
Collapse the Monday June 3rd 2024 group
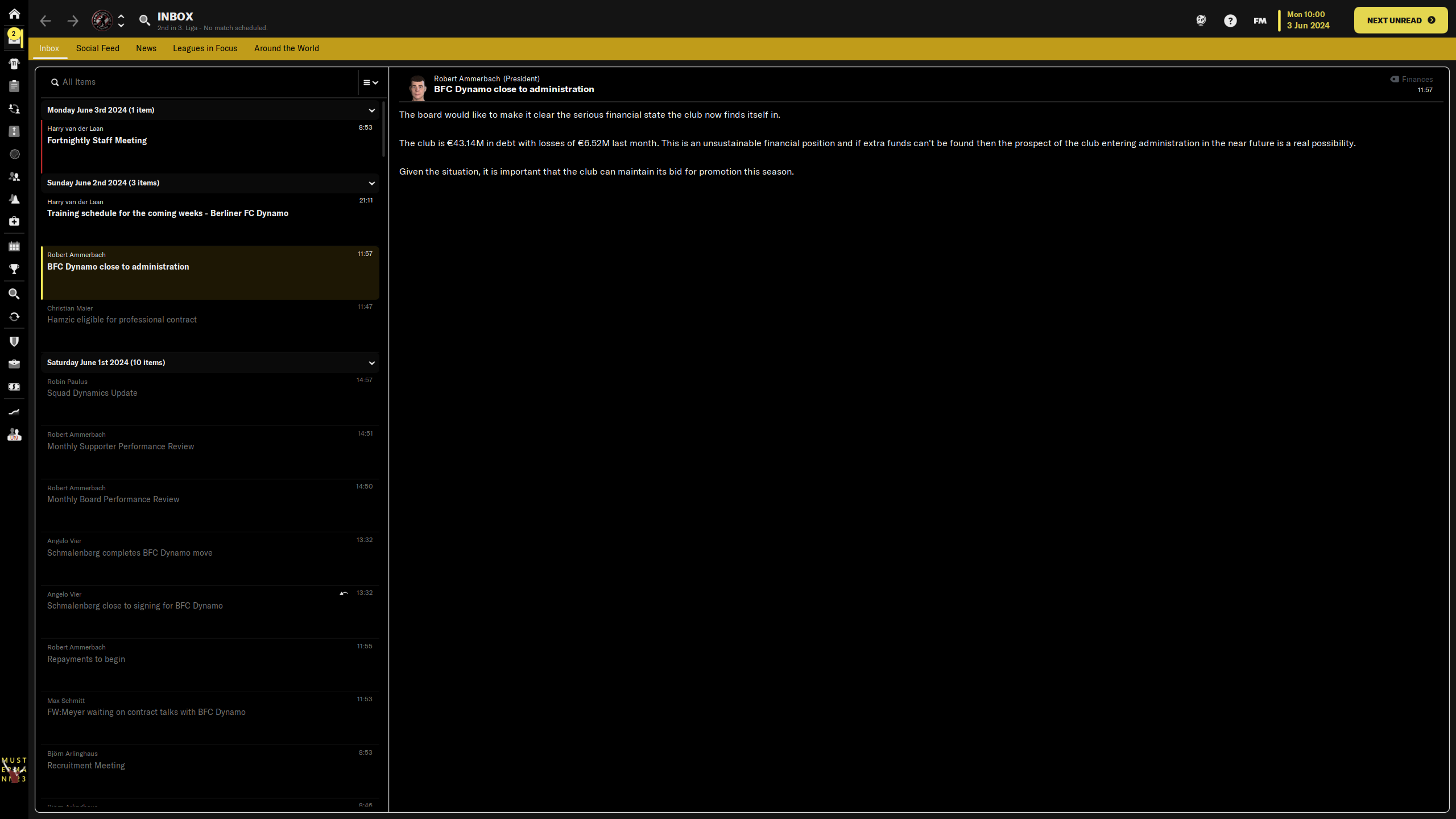371,110
